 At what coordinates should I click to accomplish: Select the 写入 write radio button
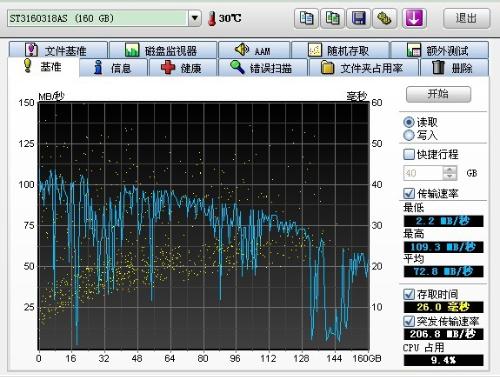409,135
